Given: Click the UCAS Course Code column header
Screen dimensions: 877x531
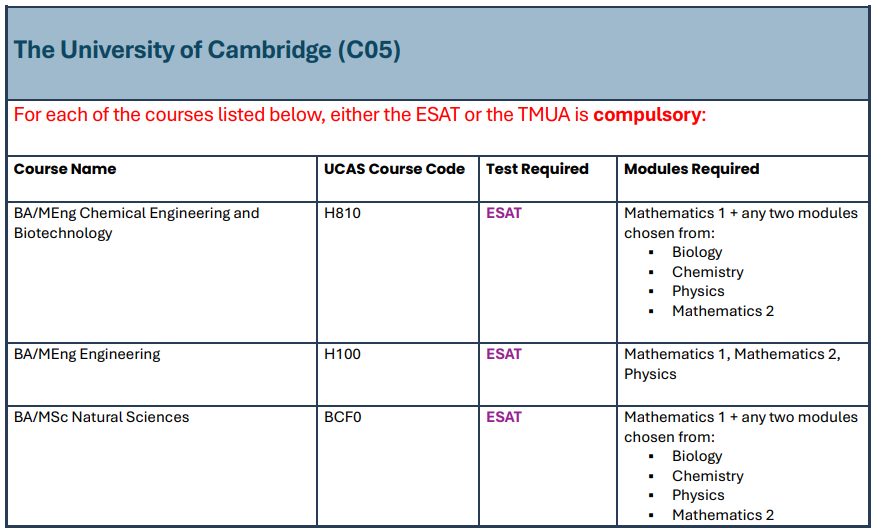Looking at the screenshot, I should coord(394,169).
